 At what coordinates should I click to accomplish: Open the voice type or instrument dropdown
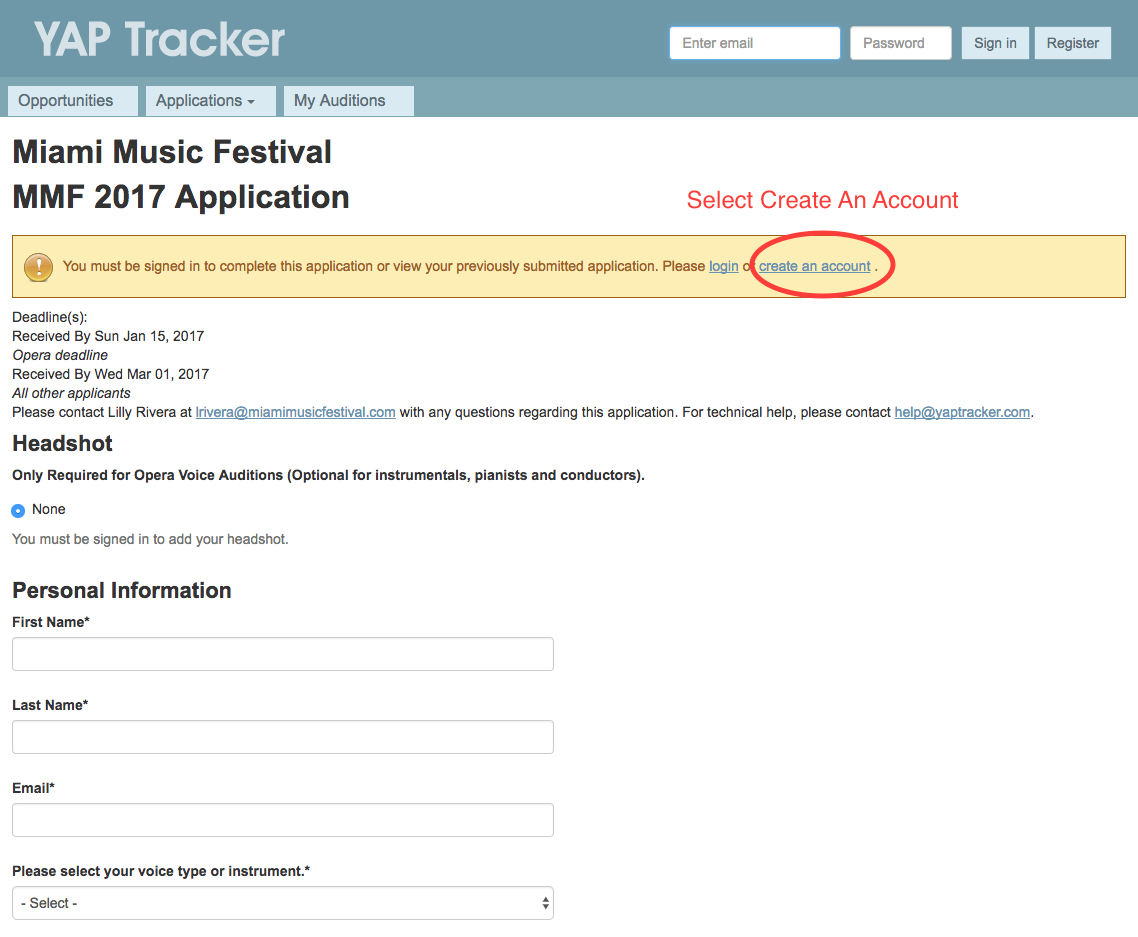click(283, 903)
